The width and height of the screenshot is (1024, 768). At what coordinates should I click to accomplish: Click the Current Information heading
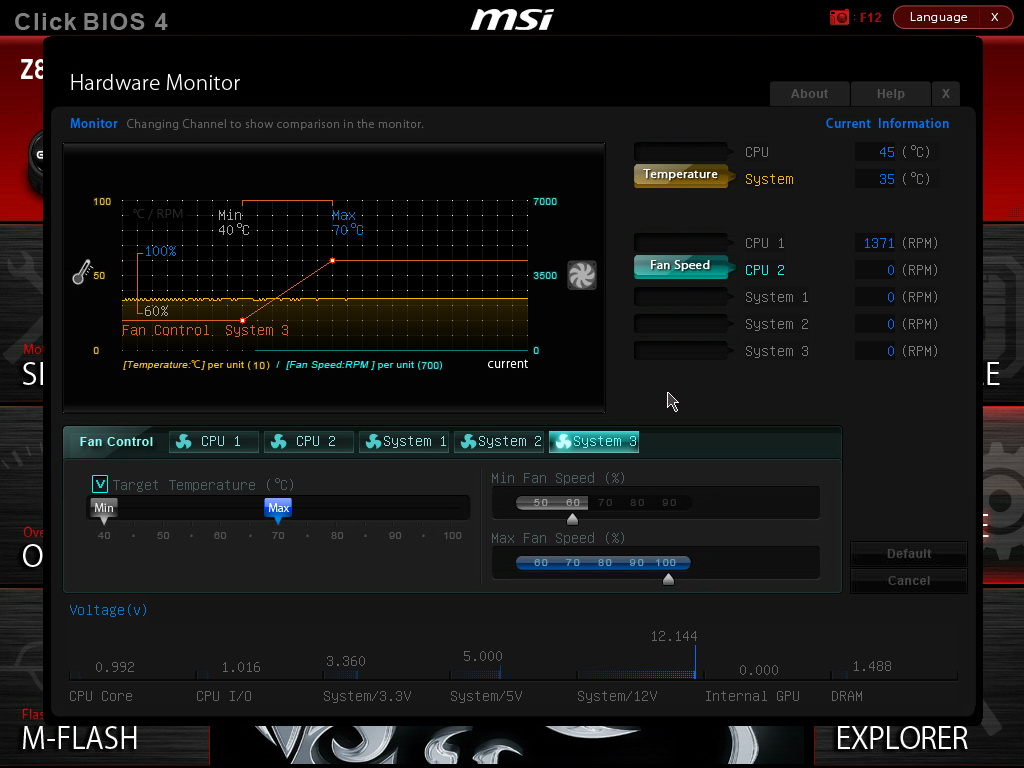point(887,123)
